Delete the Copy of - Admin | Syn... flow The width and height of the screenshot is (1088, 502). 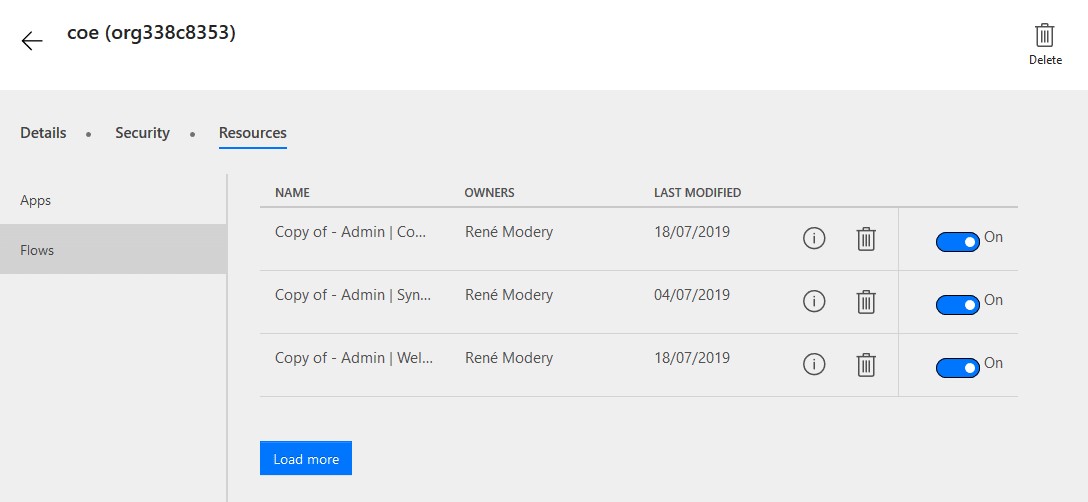(865, 302)
